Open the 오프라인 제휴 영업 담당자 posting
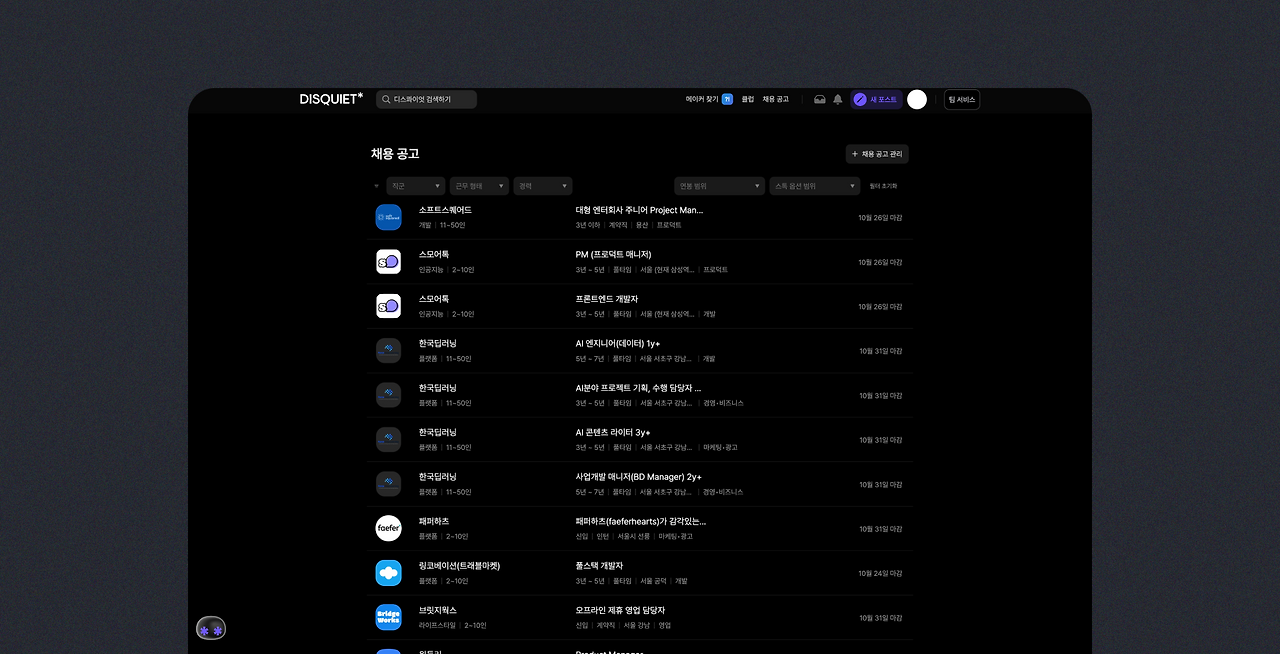This screenshot has height=654, width=1280. (x=620, y=610)
